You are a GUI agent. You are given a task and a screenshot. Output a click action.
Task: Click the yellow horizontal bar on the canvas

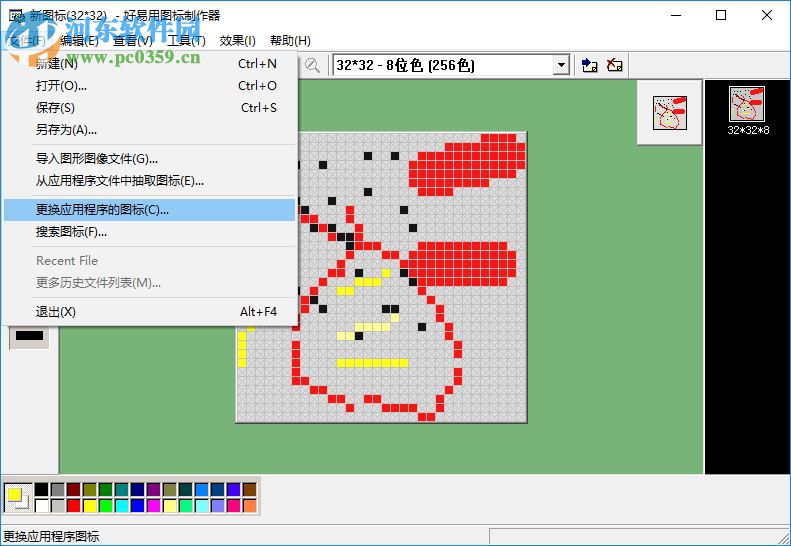click(372, 363)
